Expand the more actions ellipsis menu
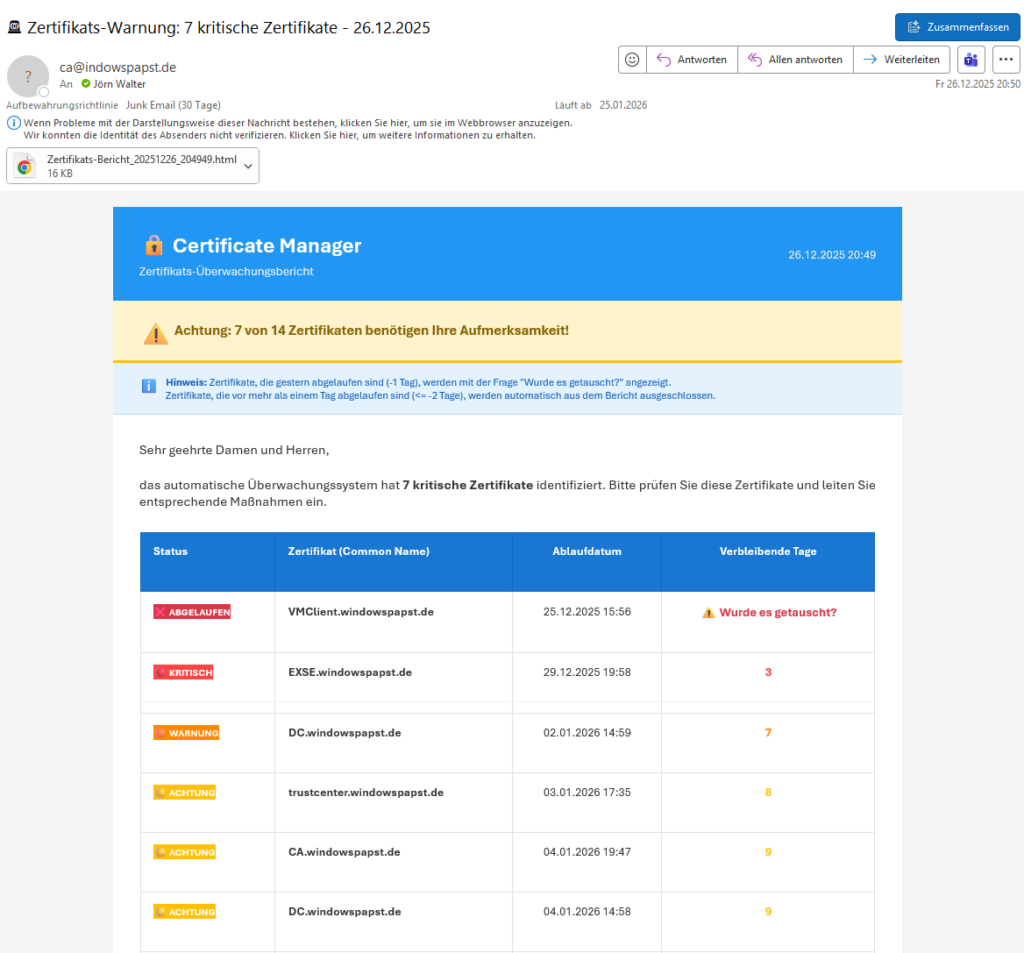Viewport: 1024px width, 953px height. point(1006,60)
